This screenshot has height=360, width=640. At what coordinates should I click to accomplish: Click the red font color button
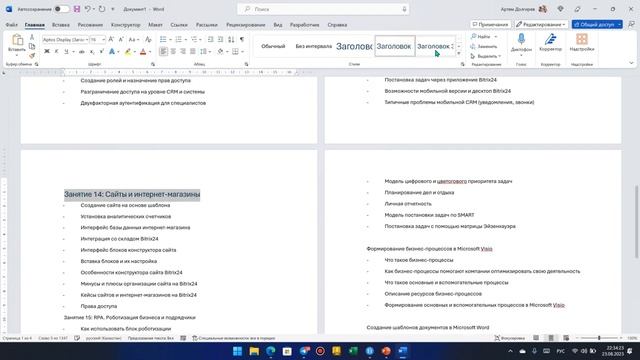[x=143, y=52]
